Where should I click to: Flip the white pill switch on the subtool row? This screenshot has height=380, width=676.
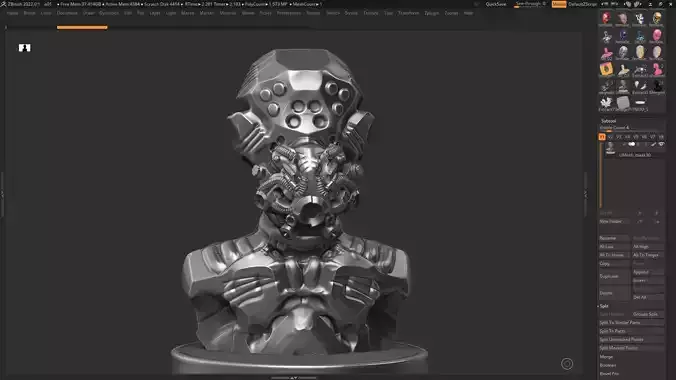632,144
